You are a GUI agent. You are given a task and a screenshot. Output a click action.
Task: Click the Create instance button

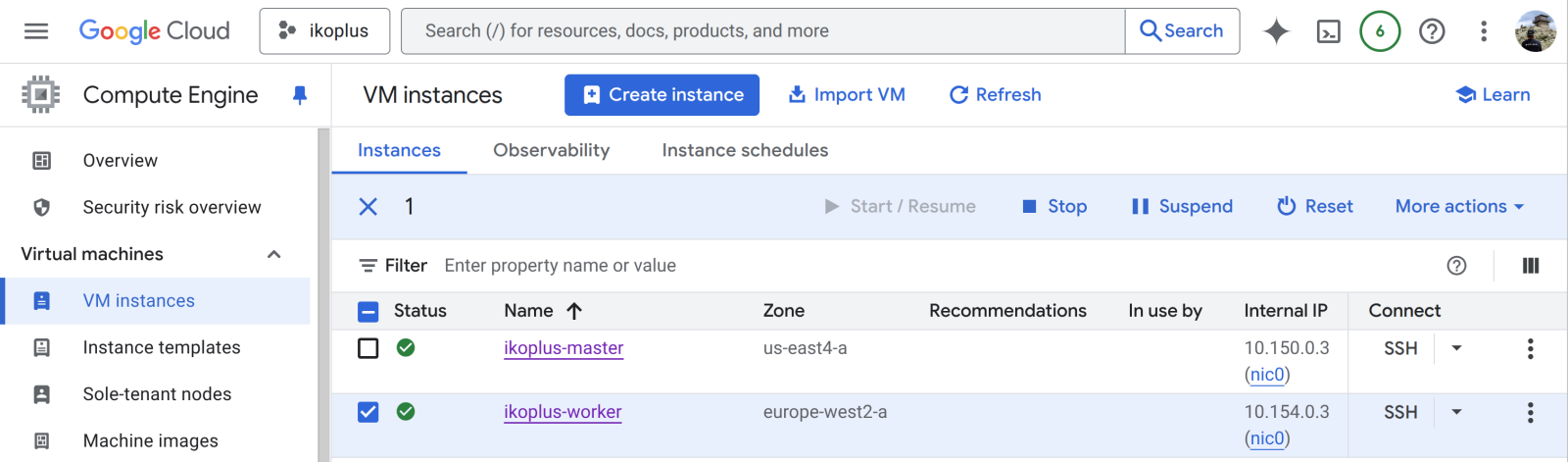661,95
